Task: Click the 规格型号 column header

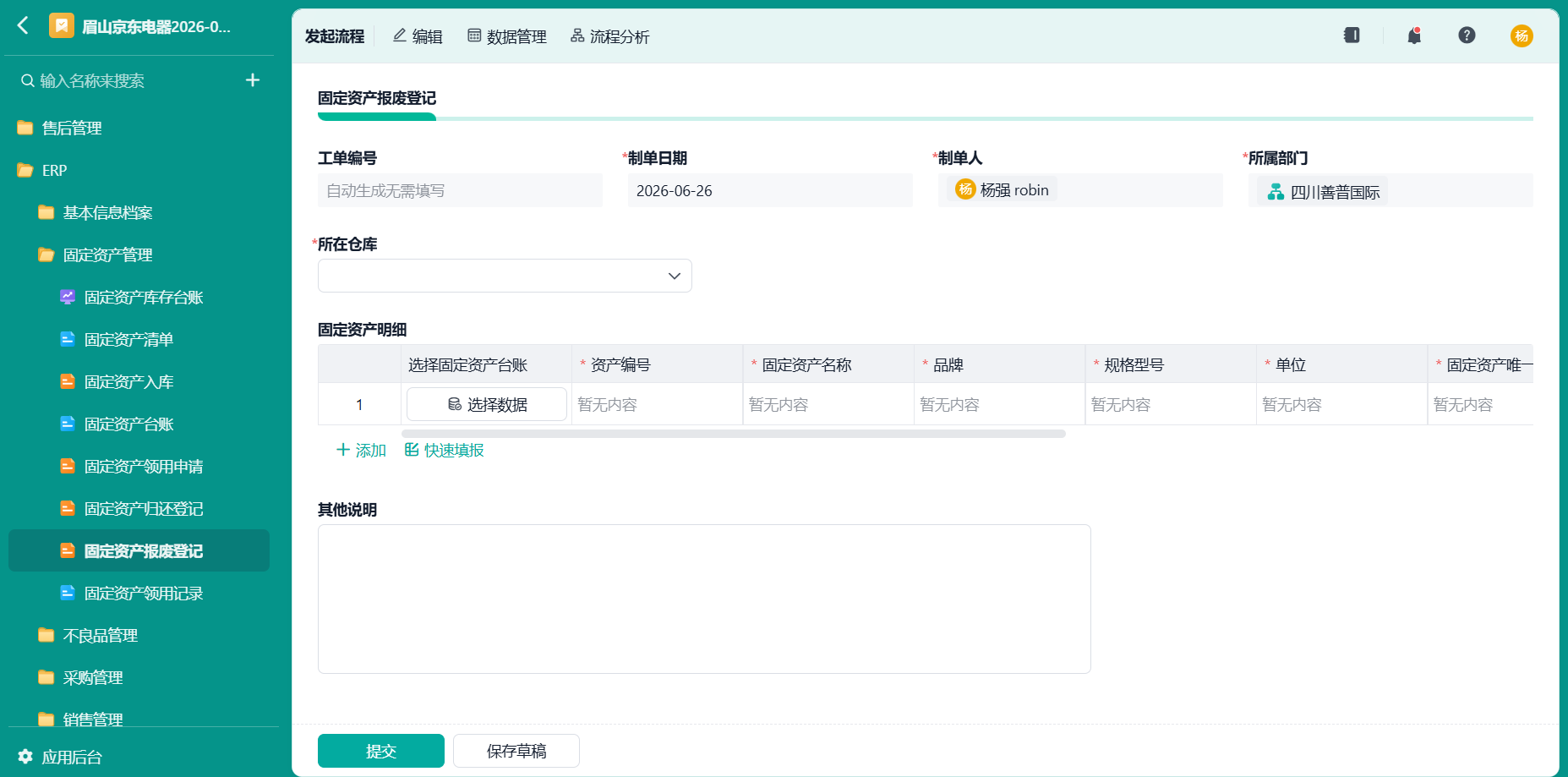Action: click(x=1171, y=364)
